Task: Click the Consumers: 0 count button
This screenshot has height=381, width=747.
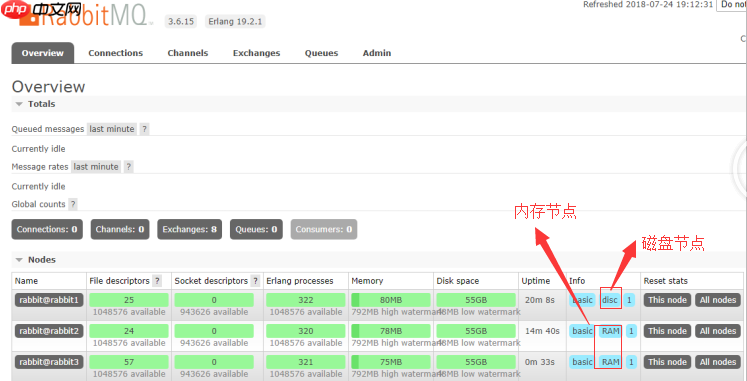Action: [x=324, y=229]
